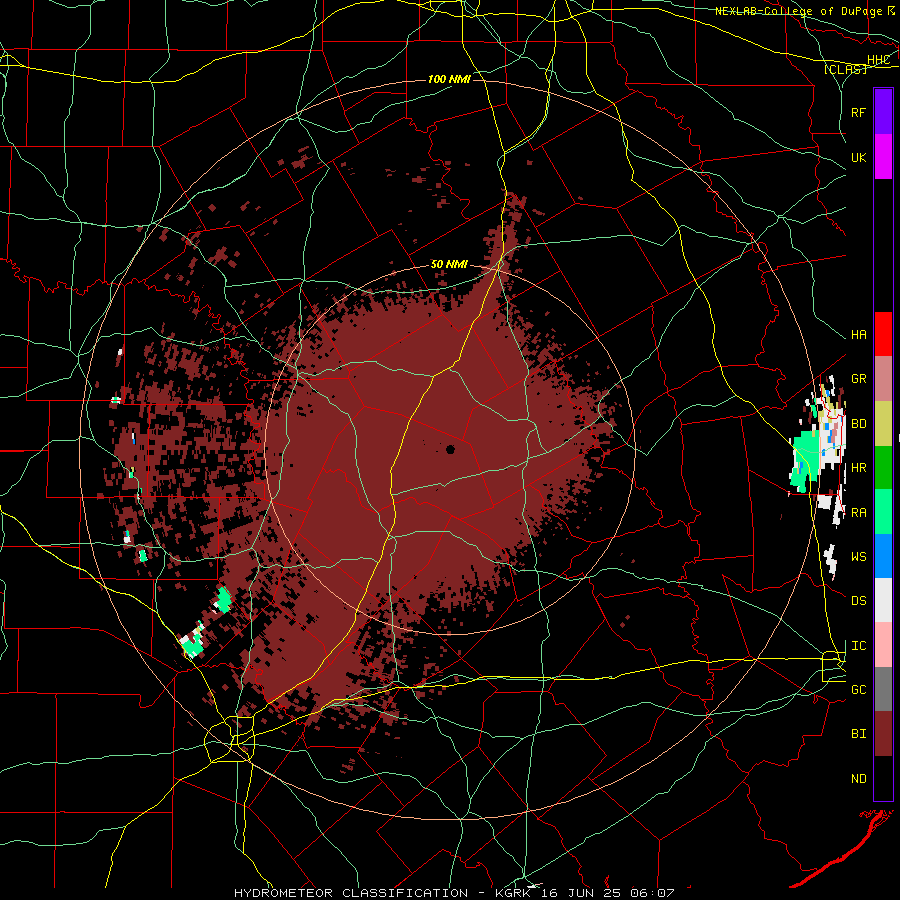
Task: Click the BD legend label
Action: point(859,424)
